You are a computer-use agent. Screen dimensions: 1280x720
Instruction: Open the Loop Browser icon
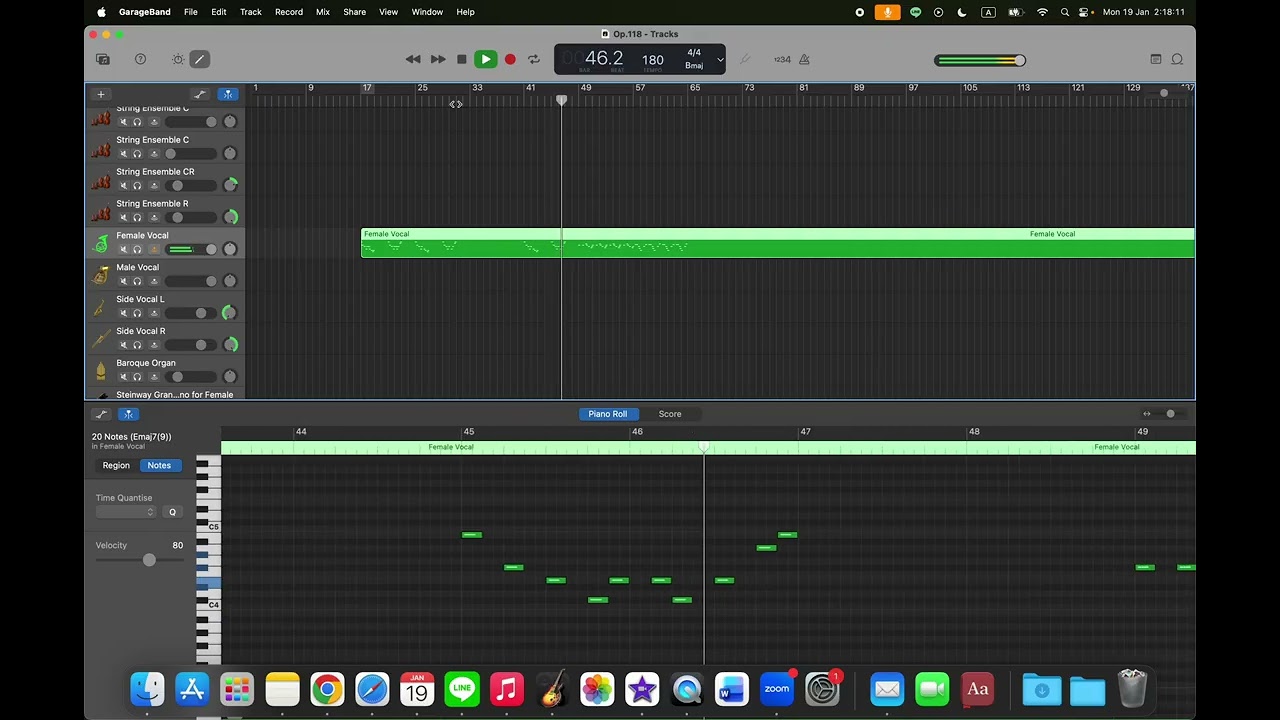tap(1177, 59)
